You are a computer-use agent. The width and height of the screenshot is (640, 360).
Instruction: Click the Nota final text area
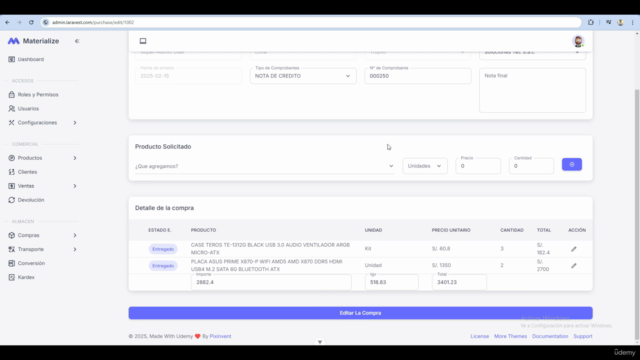(x=532, y=90)
